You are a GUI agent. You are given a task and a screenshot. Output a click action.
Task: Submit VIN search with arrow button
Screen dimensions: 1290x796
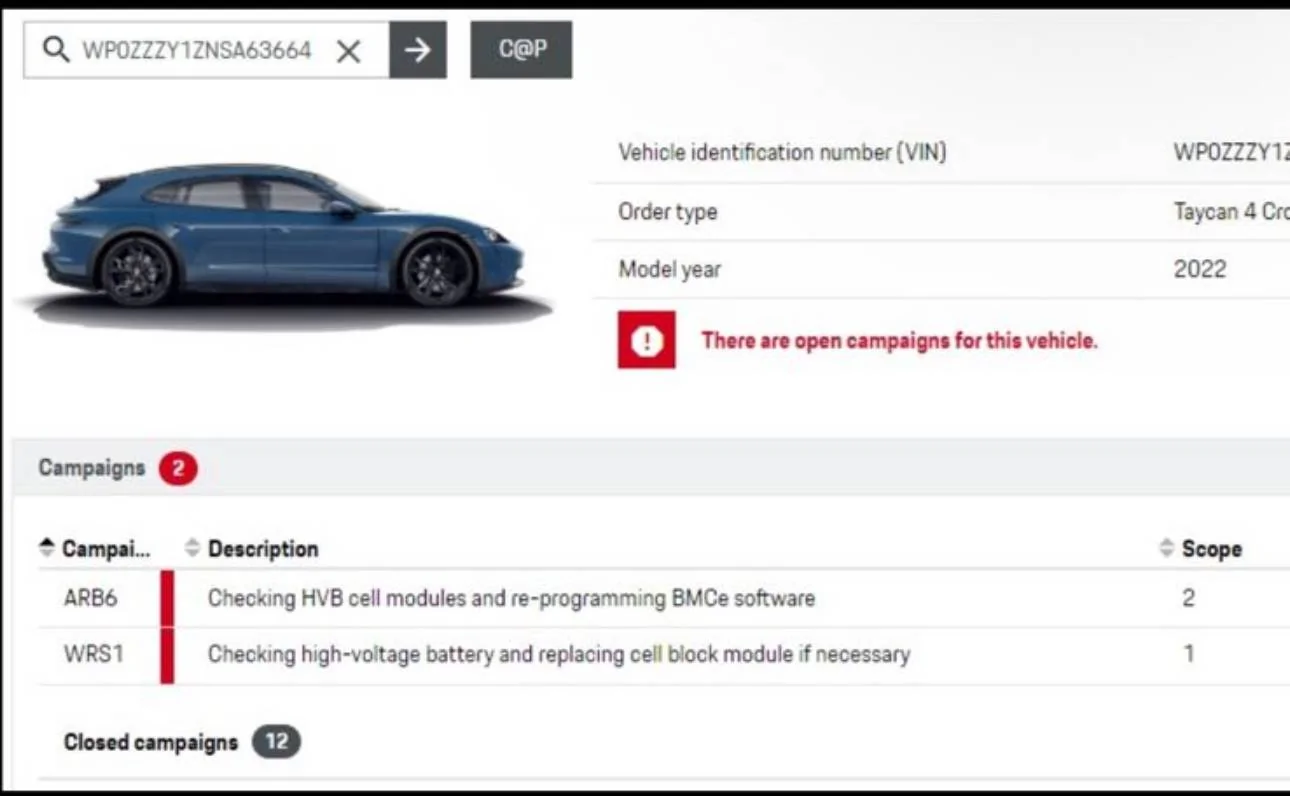click(x=418, y=50)
